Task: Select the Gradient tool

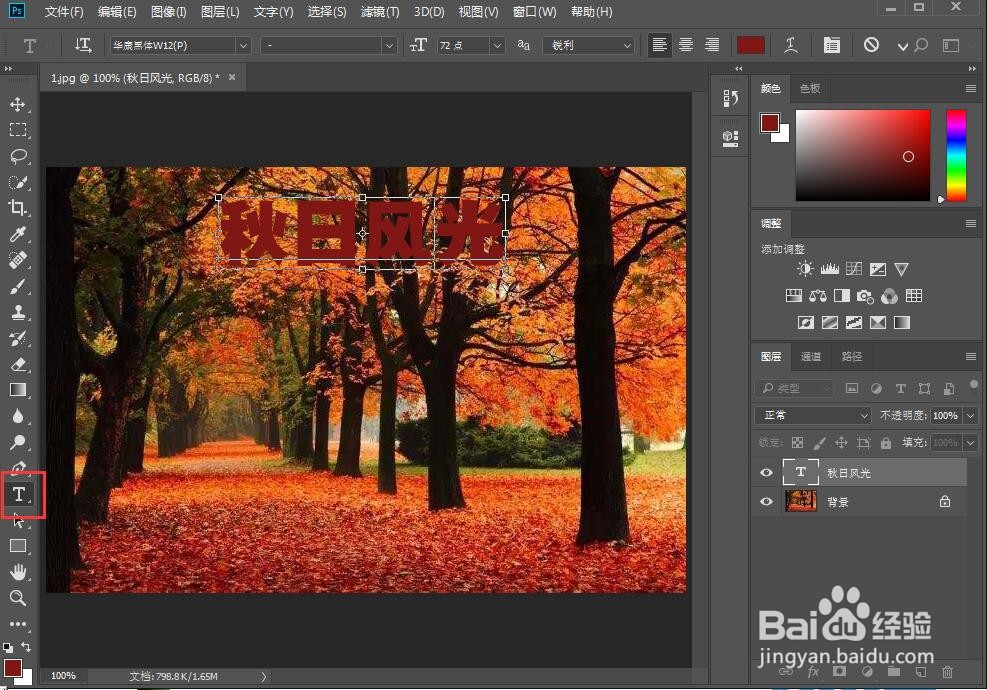Action: click(18, 390)
